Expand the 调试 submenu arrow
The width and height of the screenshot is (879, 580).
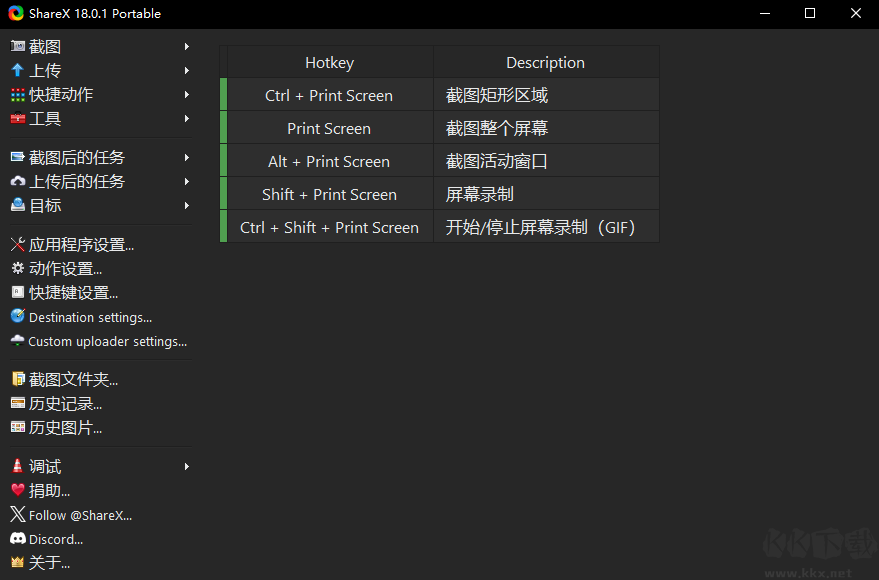(x=187, y=466)
